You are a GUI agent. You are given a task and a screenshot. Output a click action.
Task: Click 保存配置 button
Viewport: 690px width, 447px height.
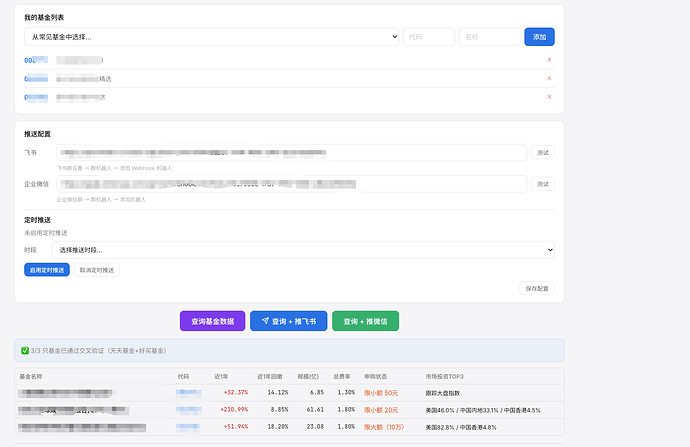click(537, 288)
